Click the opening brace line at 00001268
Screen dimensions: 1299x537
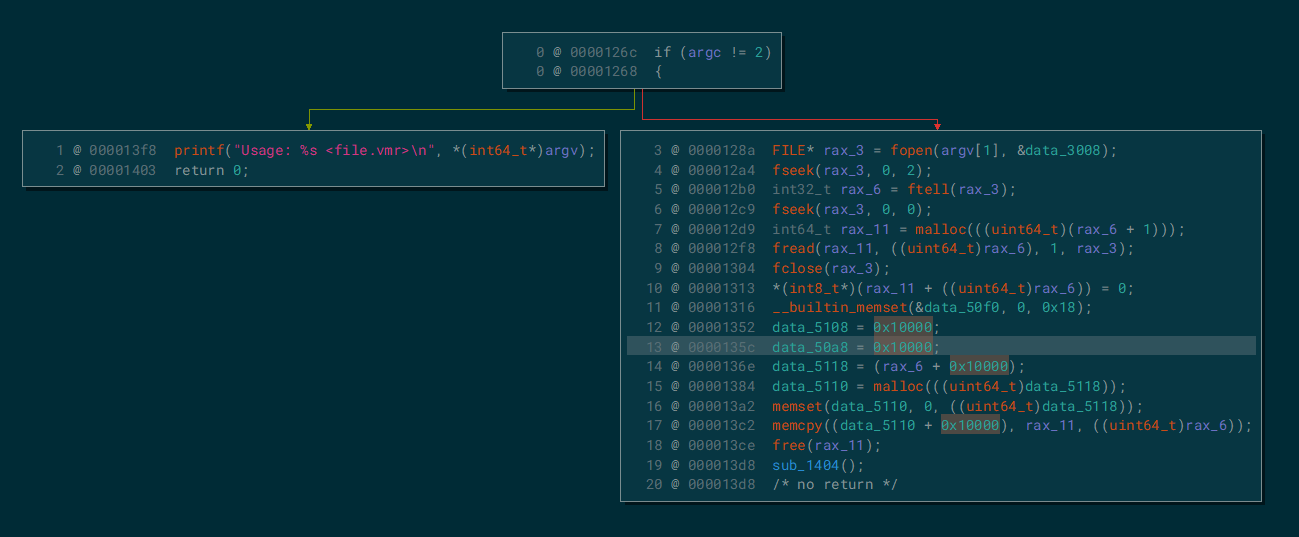[x=658, y=72]
